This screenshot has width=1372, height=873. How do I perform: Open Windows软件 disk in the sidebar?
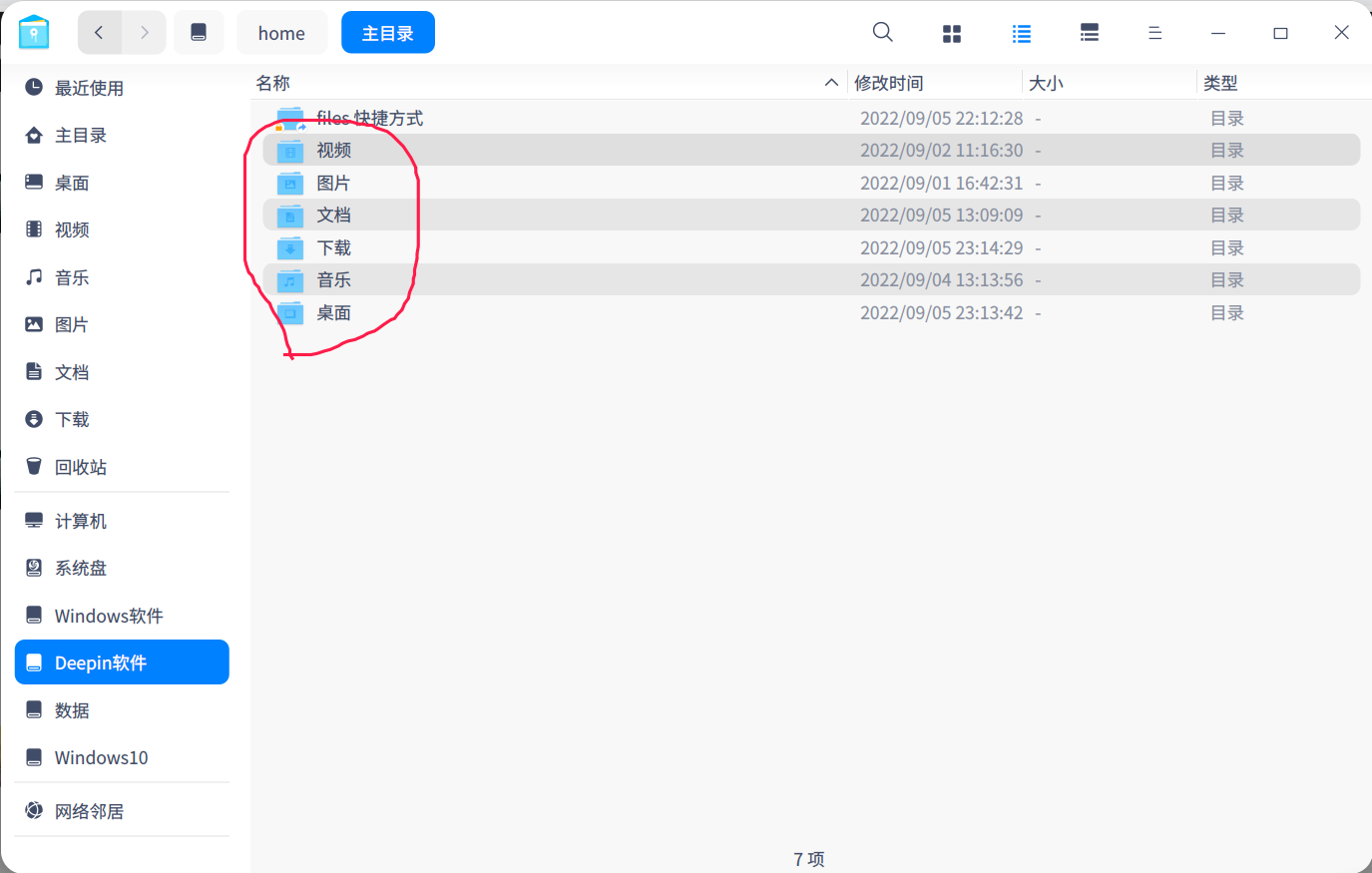tap(123, 616)
